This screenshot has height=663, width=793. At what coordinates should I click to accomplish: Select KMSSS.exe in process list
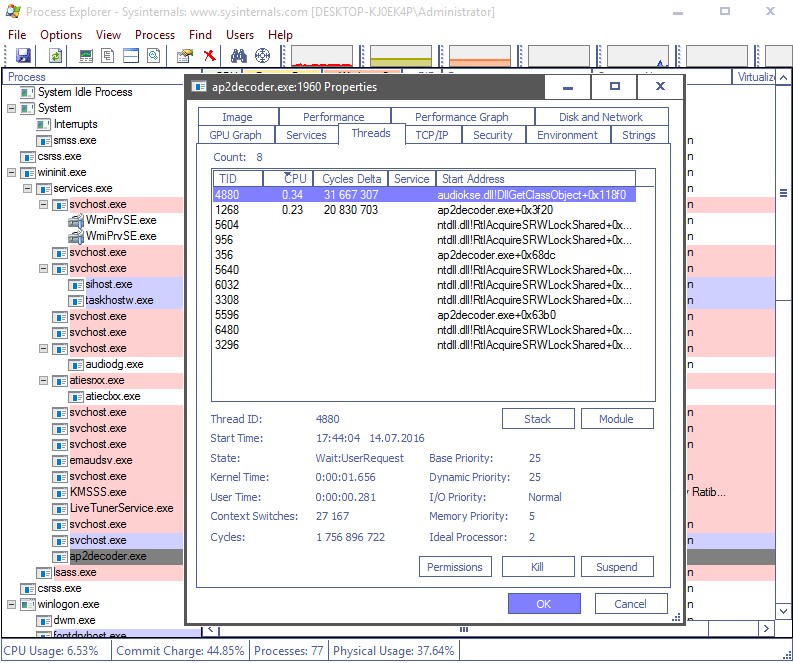click(x=98, y=492)
